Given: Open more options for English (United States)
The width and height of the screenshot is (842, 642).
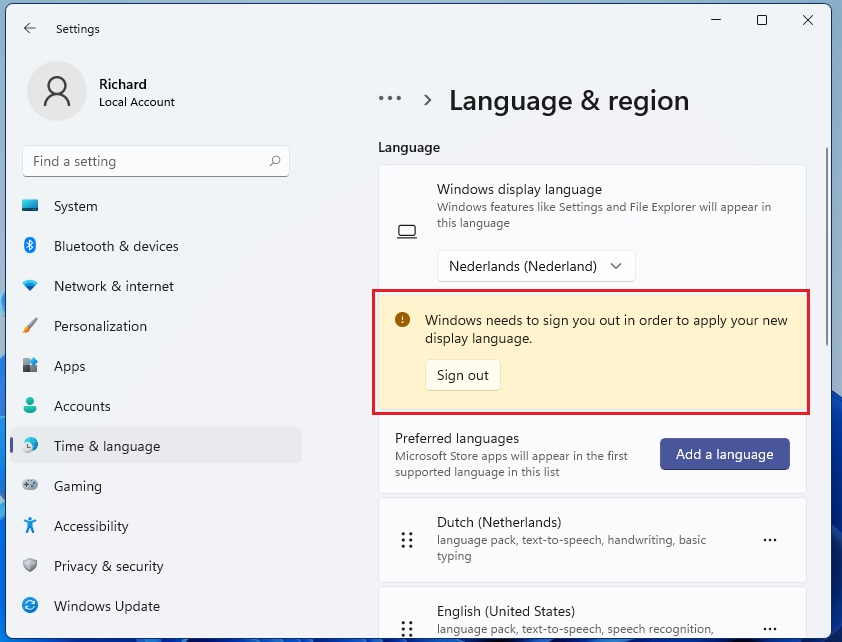Looking at the screenshot, I should (x=770, y=628).
